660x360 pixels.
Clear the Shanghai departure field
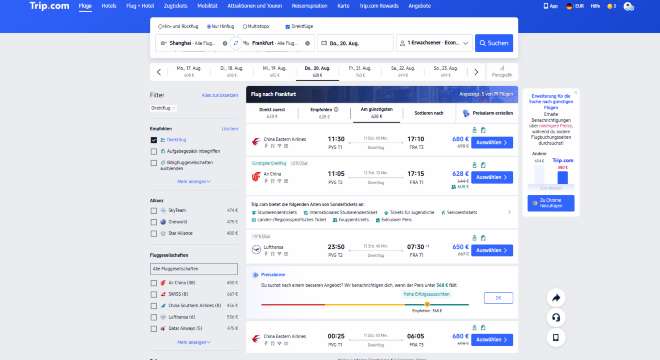(225, 43)
